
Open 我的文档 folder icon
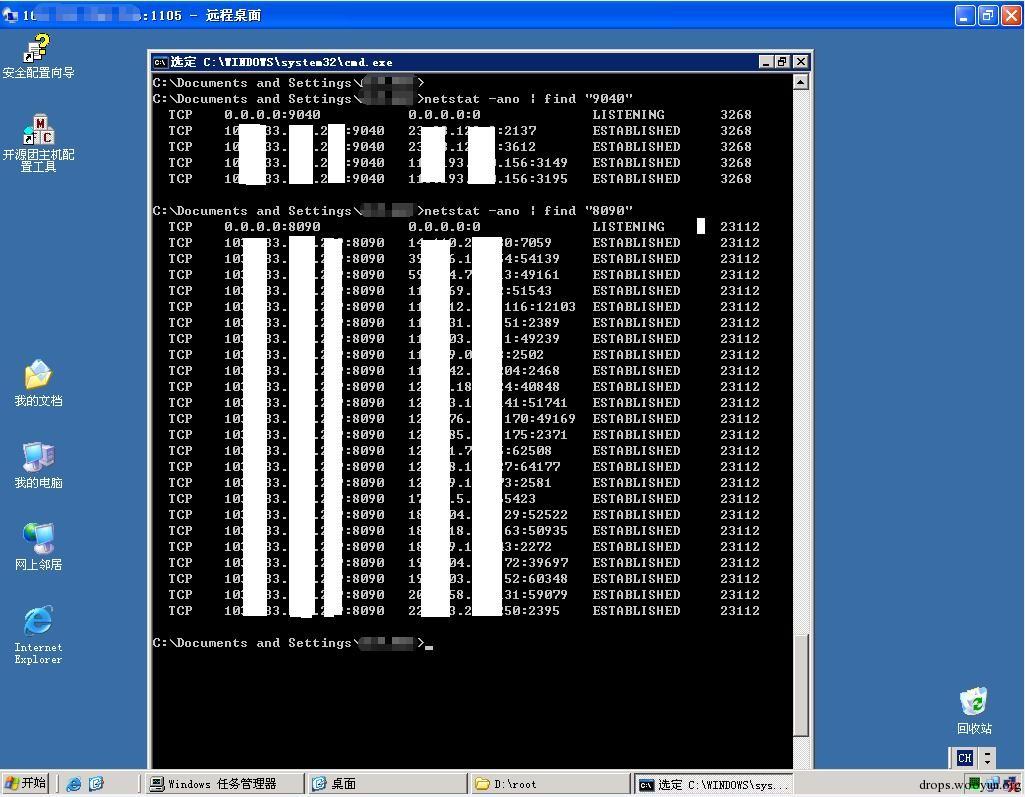tap(38, 376)
